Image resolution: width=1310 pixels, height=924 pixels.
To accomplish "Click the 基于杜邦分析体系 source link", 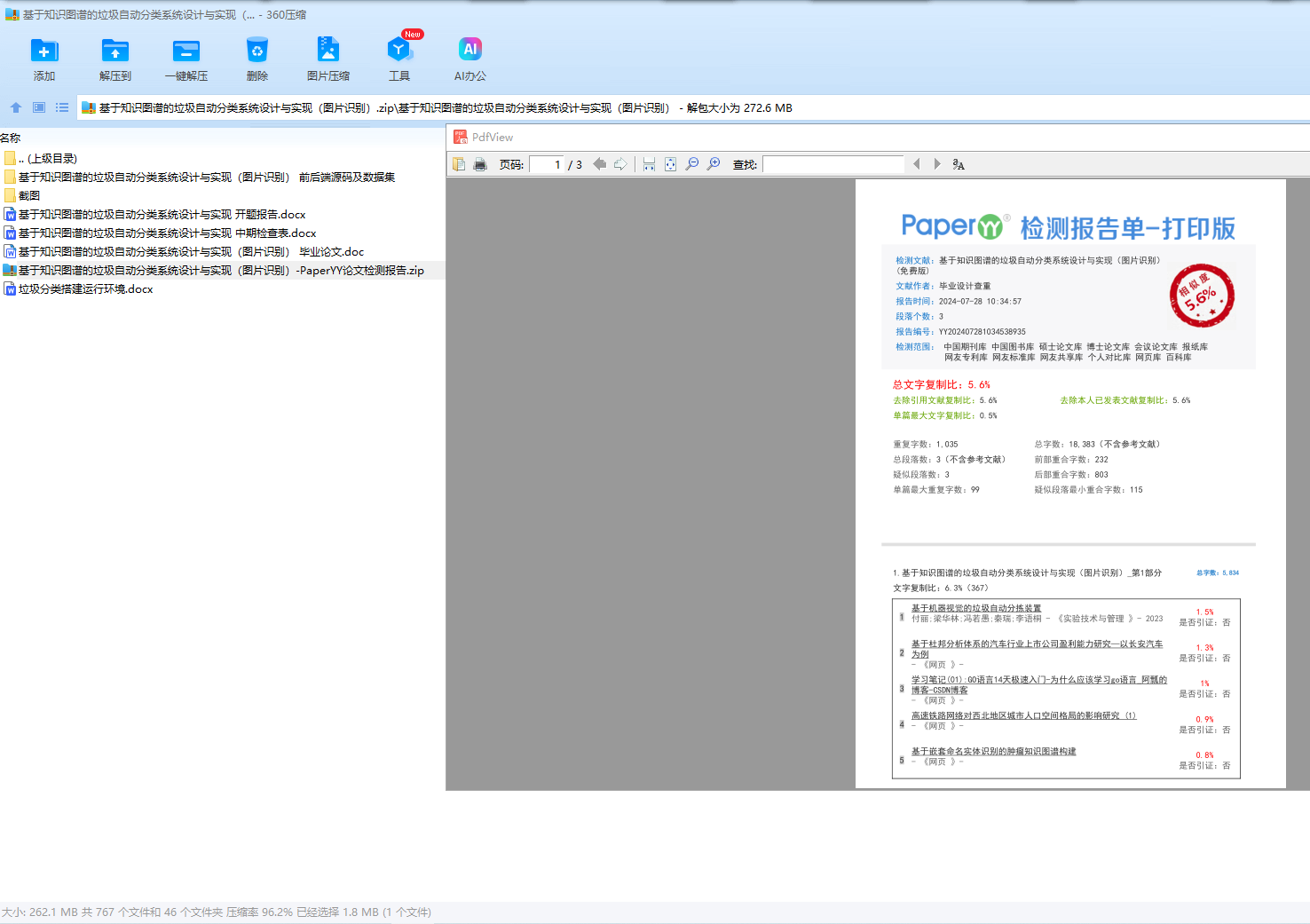I will pyautogui.click(x=1037, y=649).
